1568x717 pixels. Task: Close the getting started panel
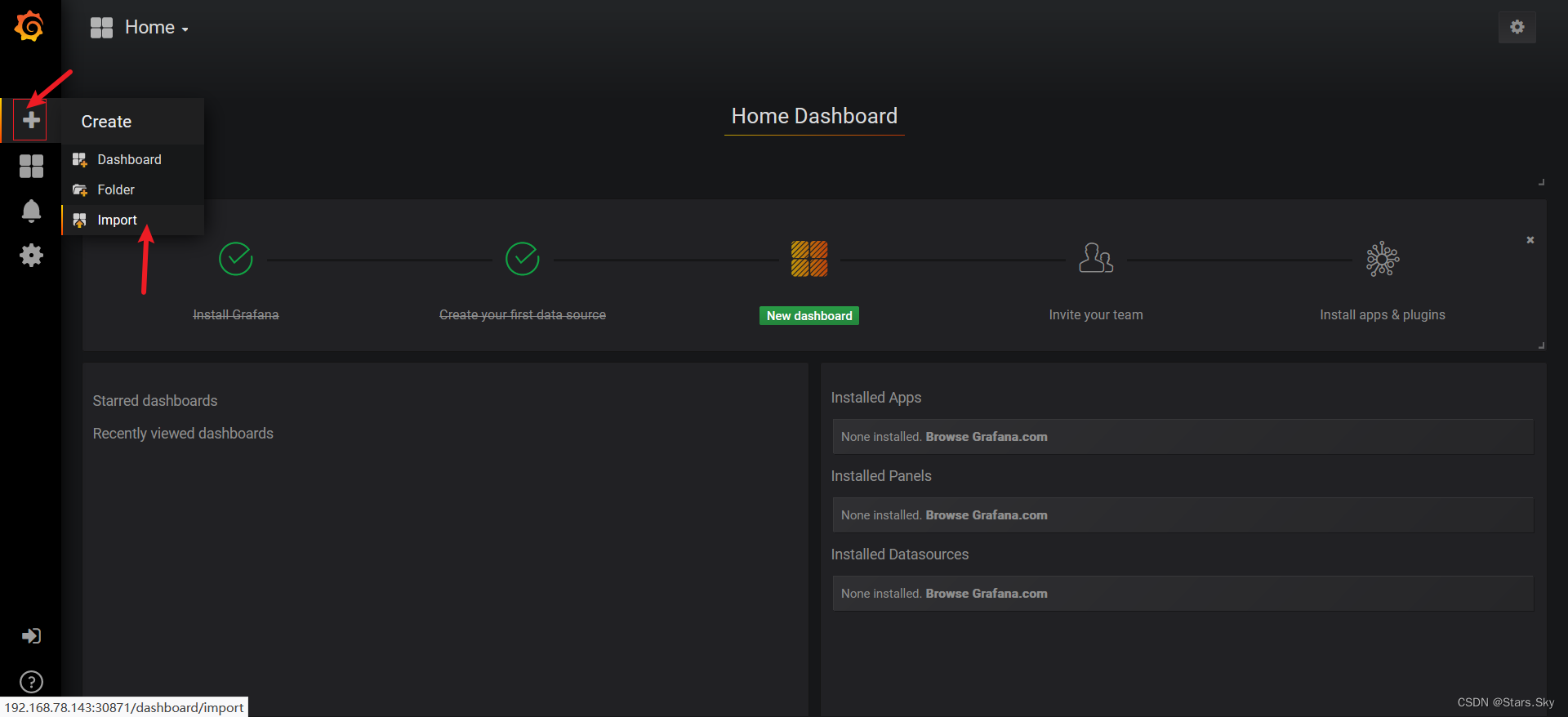(x=1530, y=240)
